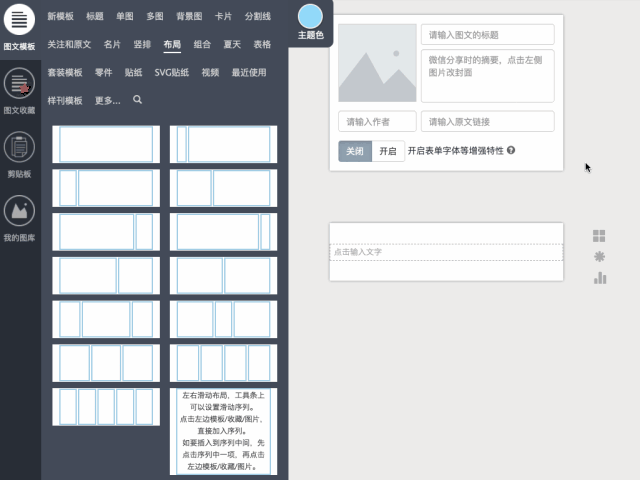Open the 套装模板 category
The image size is (640, 480).
coord(65,73)
